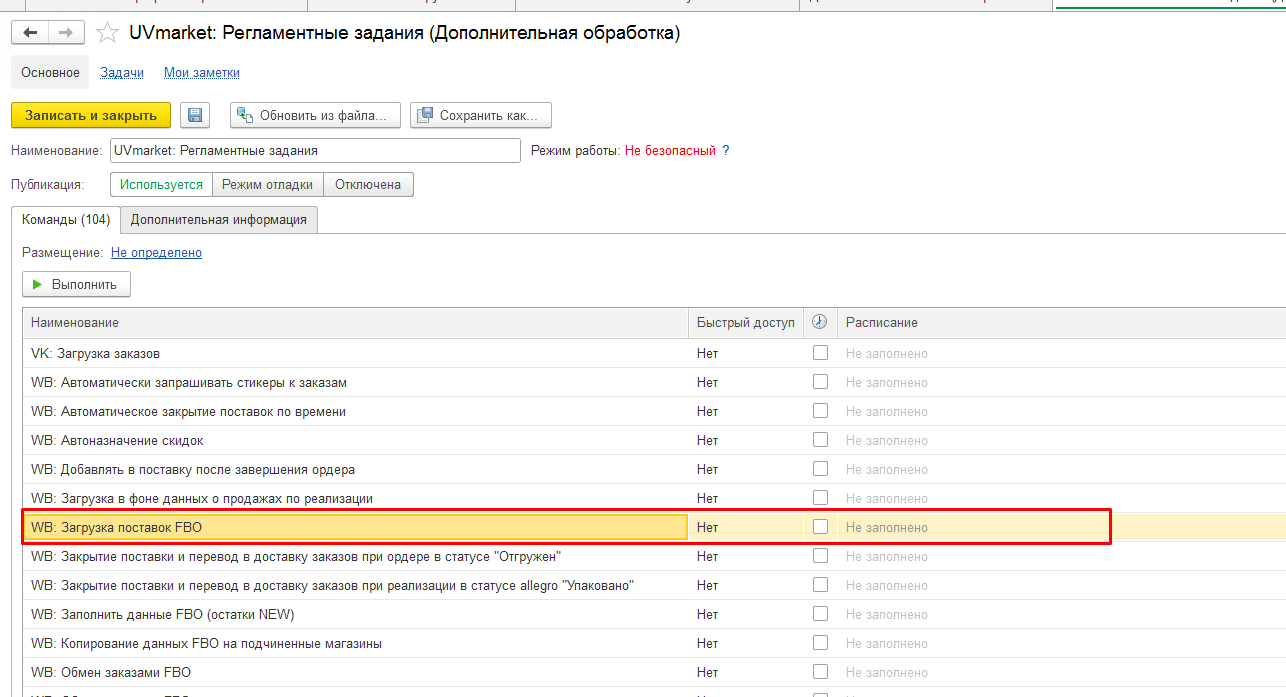Sort by the Наименование column header
The image size is (1286, 697).
[356, 322]
